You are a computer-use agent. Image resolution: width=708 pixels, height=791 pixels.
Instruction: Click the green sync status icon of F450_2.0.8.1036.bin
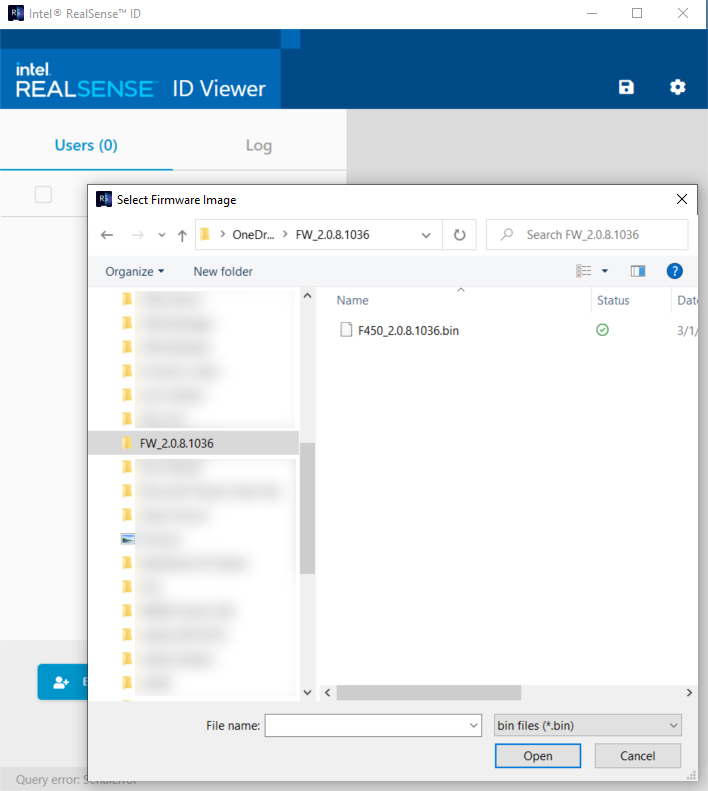[x=603, y=330]
